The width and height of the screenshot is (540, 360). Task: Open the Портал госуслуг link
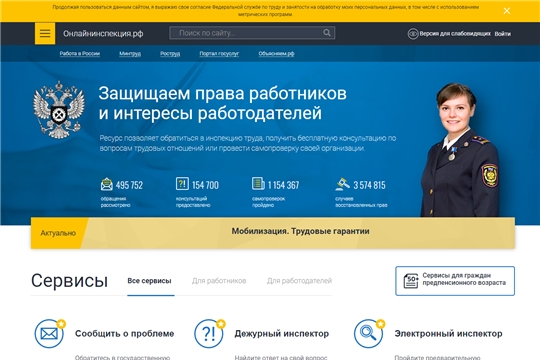(219, 53)
